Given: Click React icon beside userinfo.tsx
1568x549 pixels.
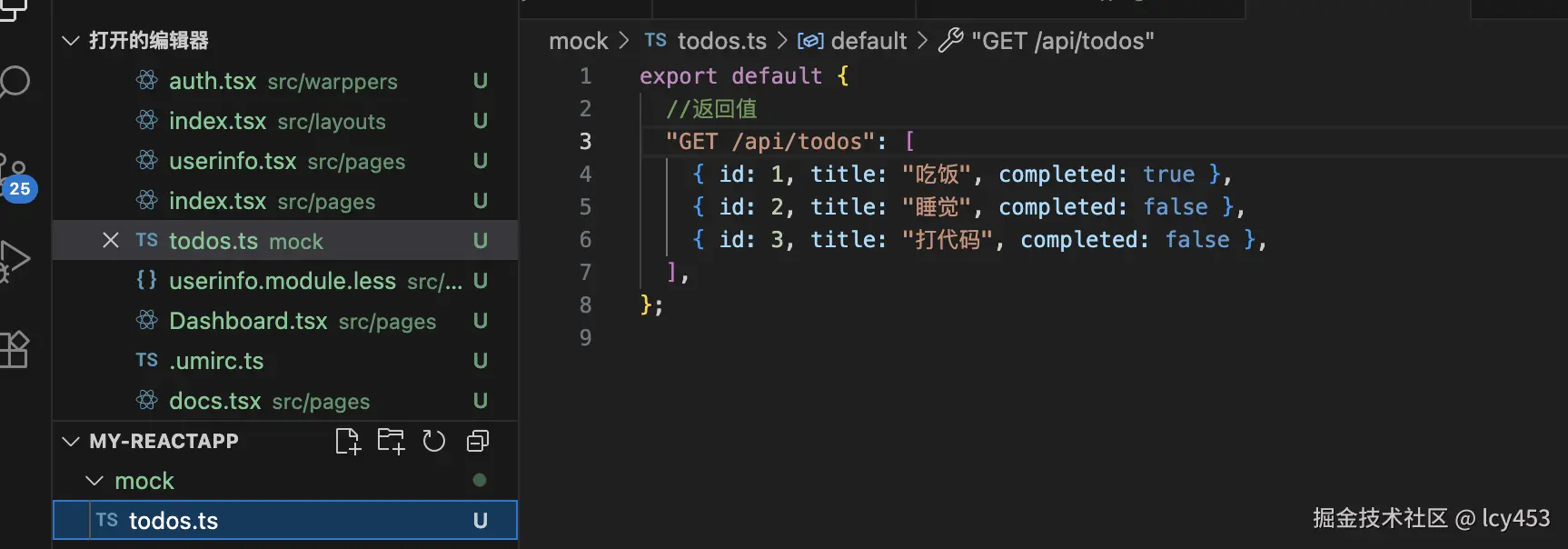Looking at the screenshot, I should point(146,160).
